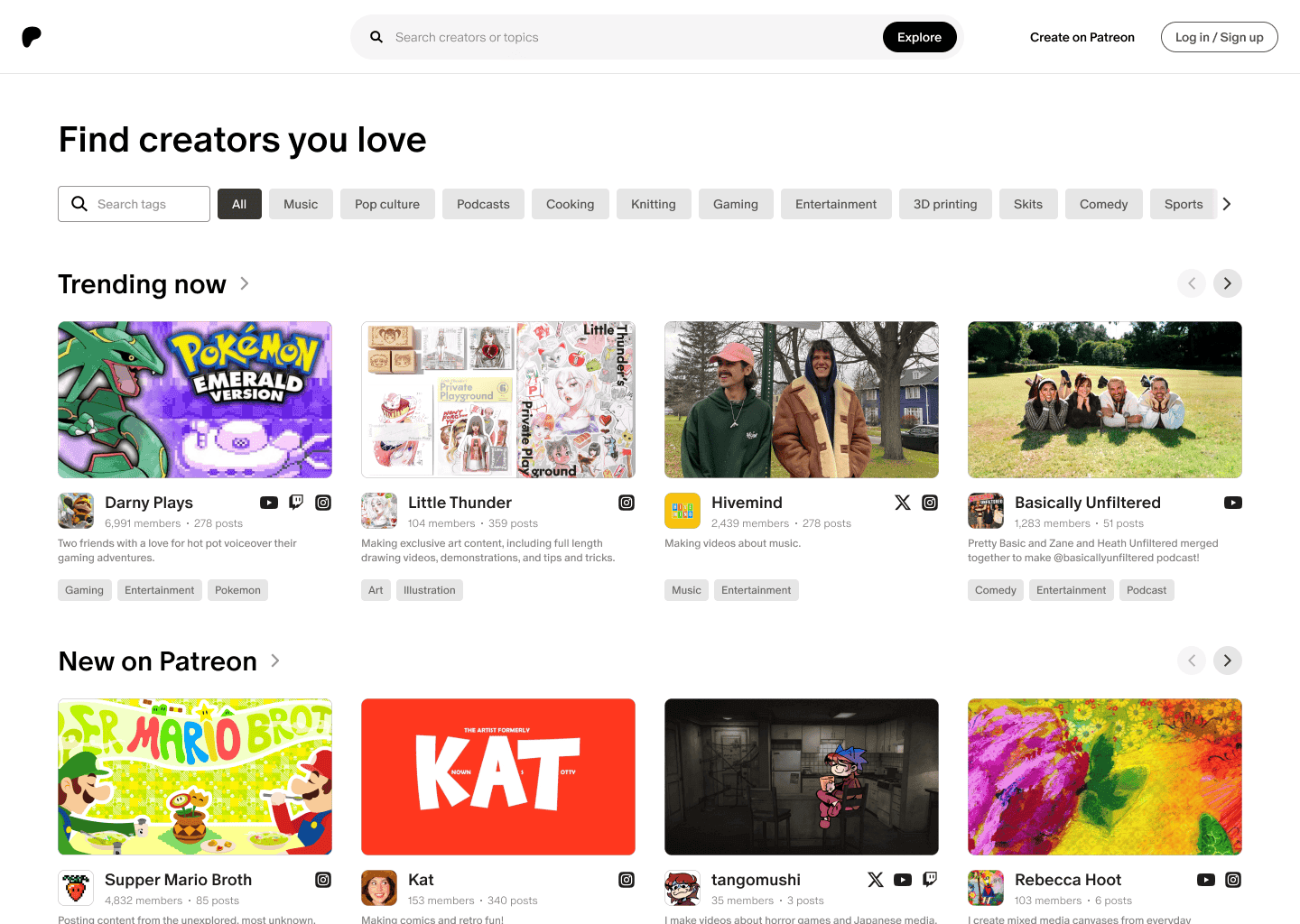
Task: Click the Patreon logo icon
Action: tap(32, 37)
